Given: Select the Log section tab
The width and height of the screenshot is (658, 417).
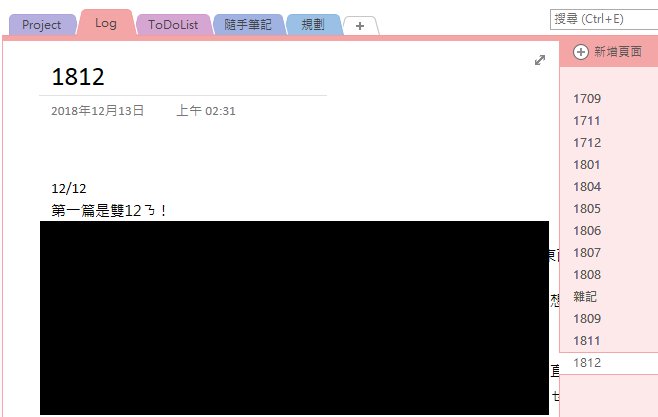Looking at the screenshot, I should pyautogui.click(x=106, y=23).
